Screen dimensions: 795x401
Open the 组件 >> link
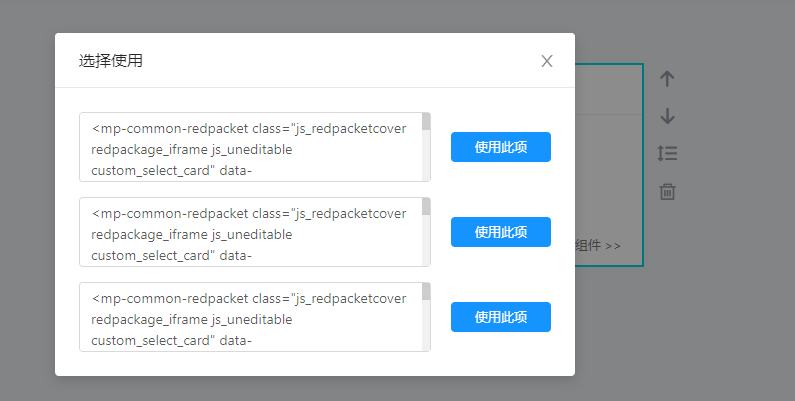[598, 245]
